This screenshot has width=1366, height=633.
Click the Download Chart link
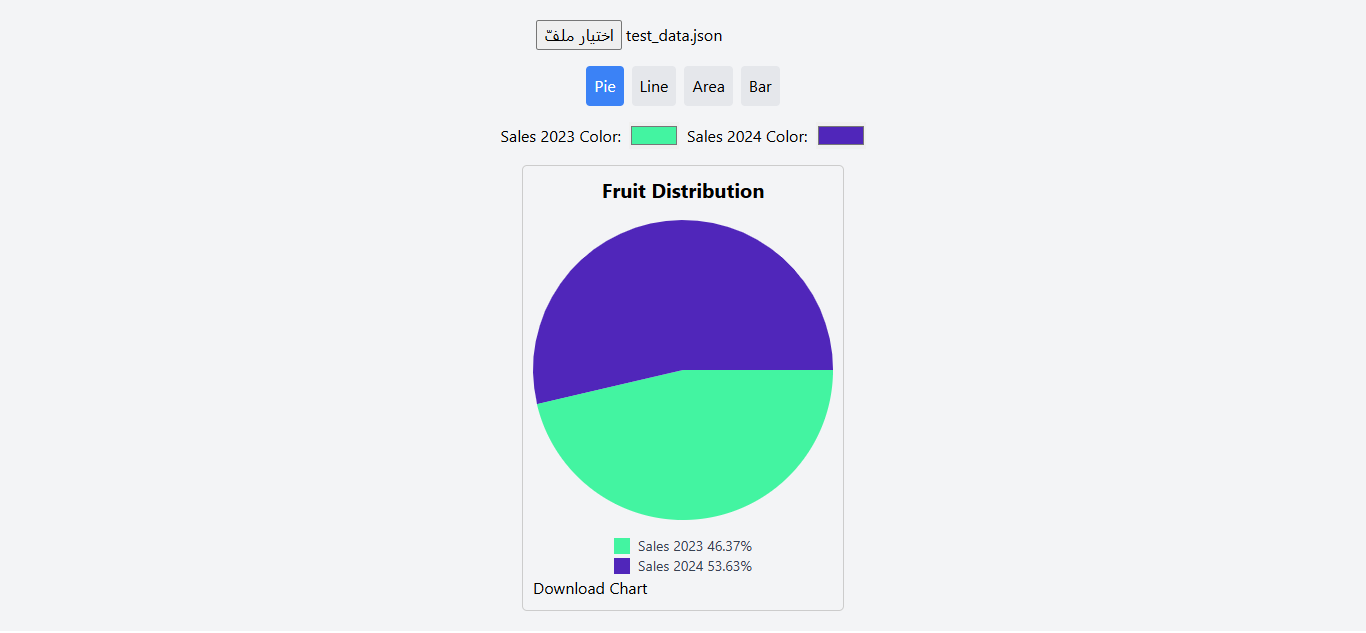590,589
